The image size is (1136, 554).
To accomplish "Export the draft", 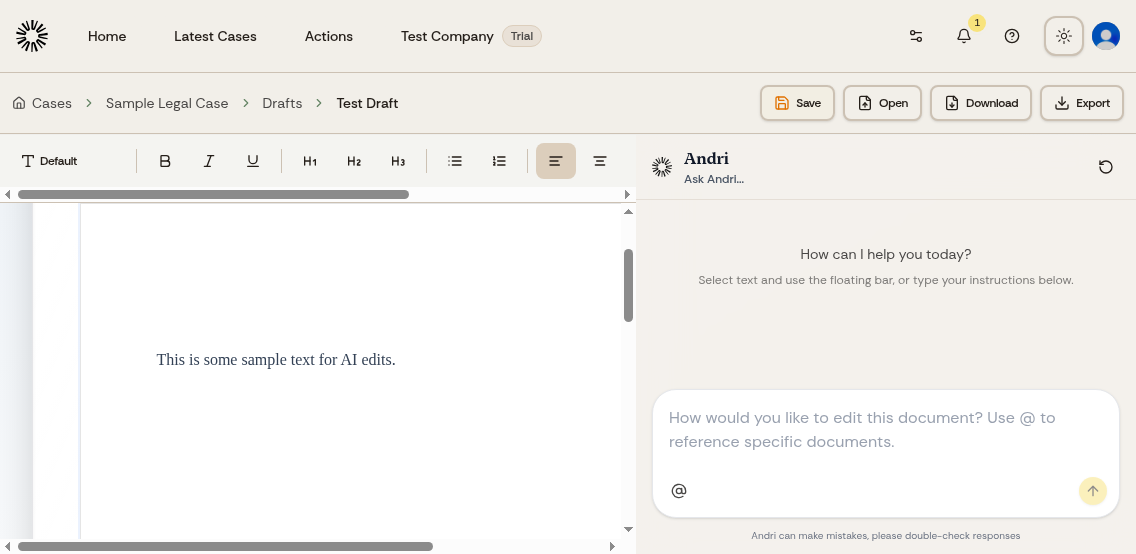I will click(x=1082, y=103).
